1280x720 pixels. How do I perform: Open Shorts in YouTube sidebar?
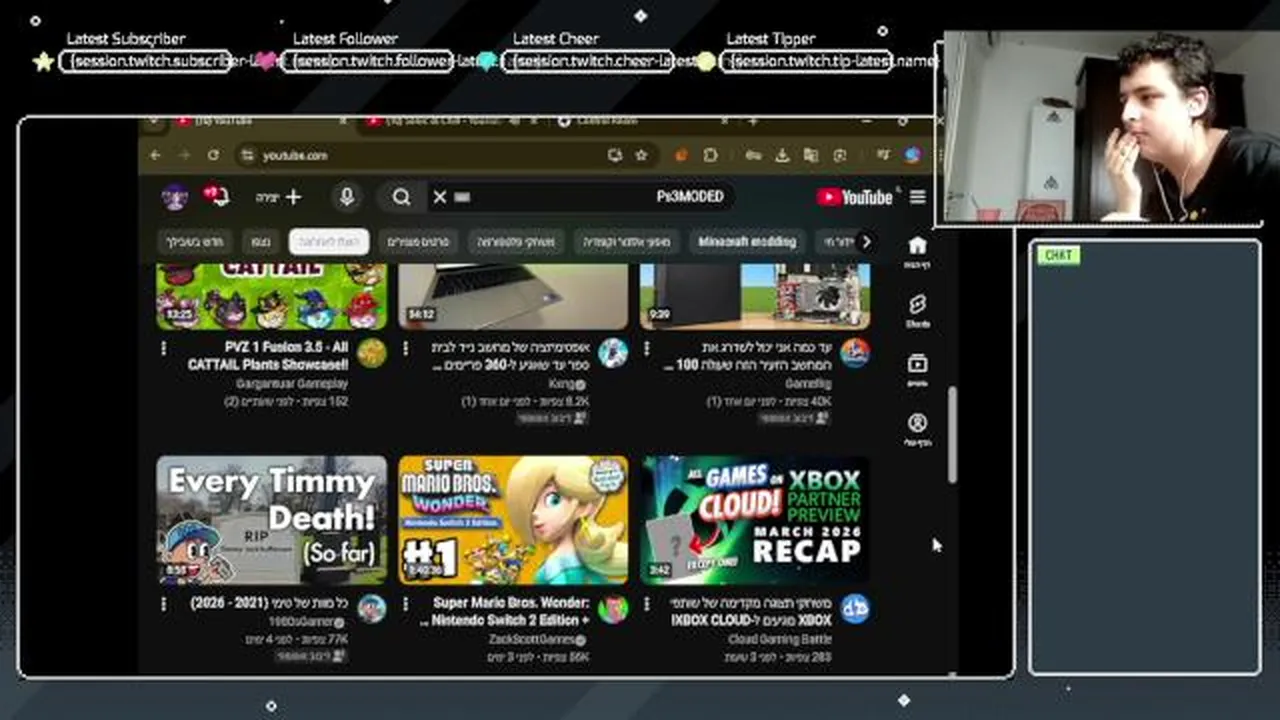click(917, 310)
